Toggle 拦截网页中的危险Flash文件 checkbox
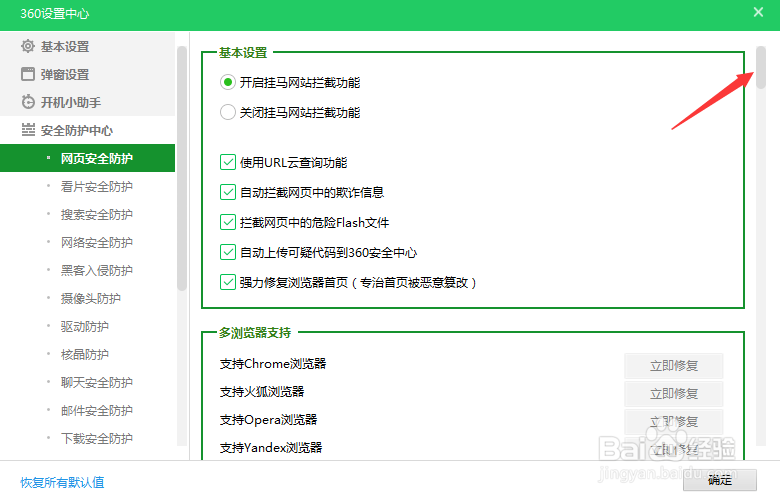This screenshot has width=780, height=500. pyautogui.click(x=228, y=222)
